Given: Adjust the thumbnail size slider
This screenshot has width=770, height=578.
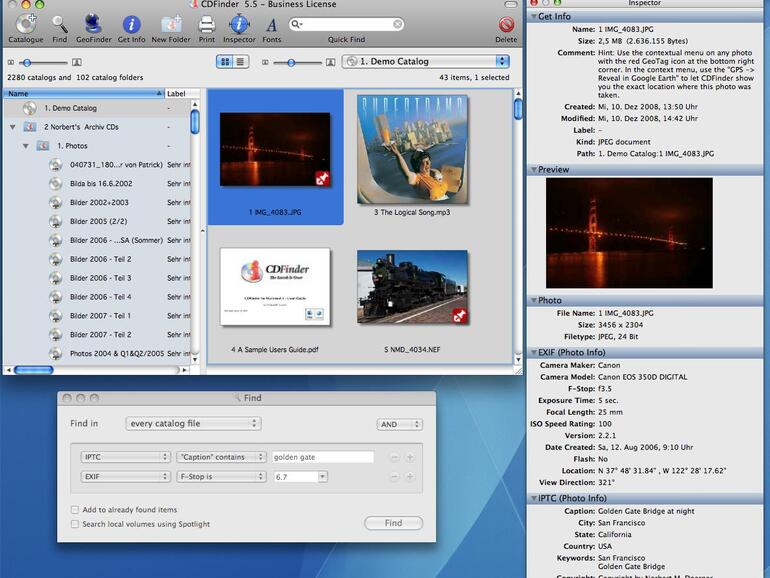Looking at the screenshot, I should point(291,62).
